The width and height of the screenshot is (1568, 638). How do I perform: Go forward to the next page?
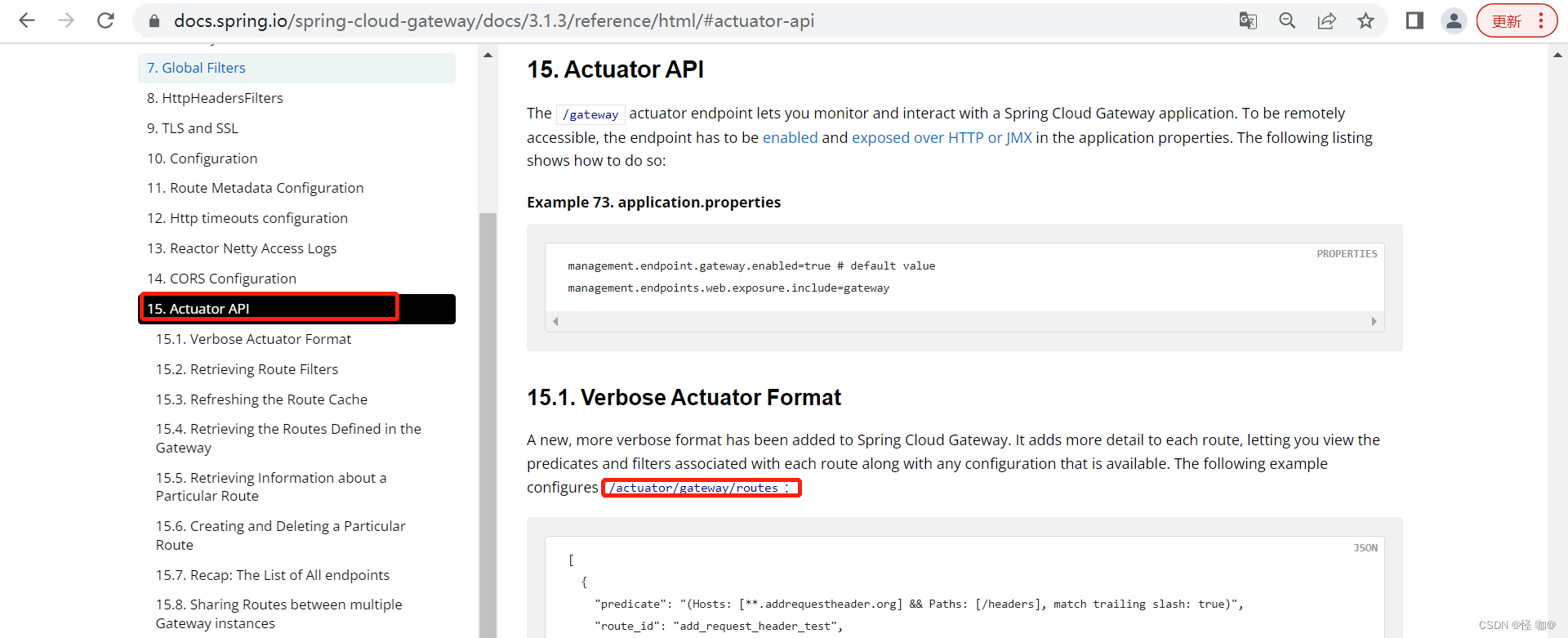66,20
